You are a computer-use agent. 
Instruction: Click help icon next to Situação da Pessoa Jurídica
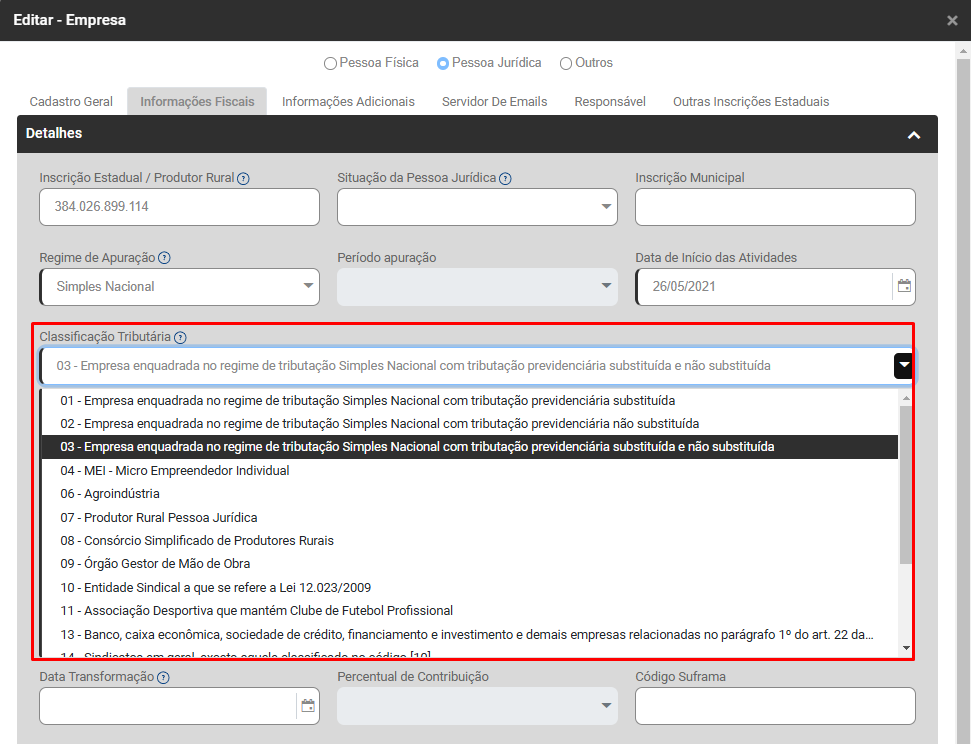click(505, 179)
